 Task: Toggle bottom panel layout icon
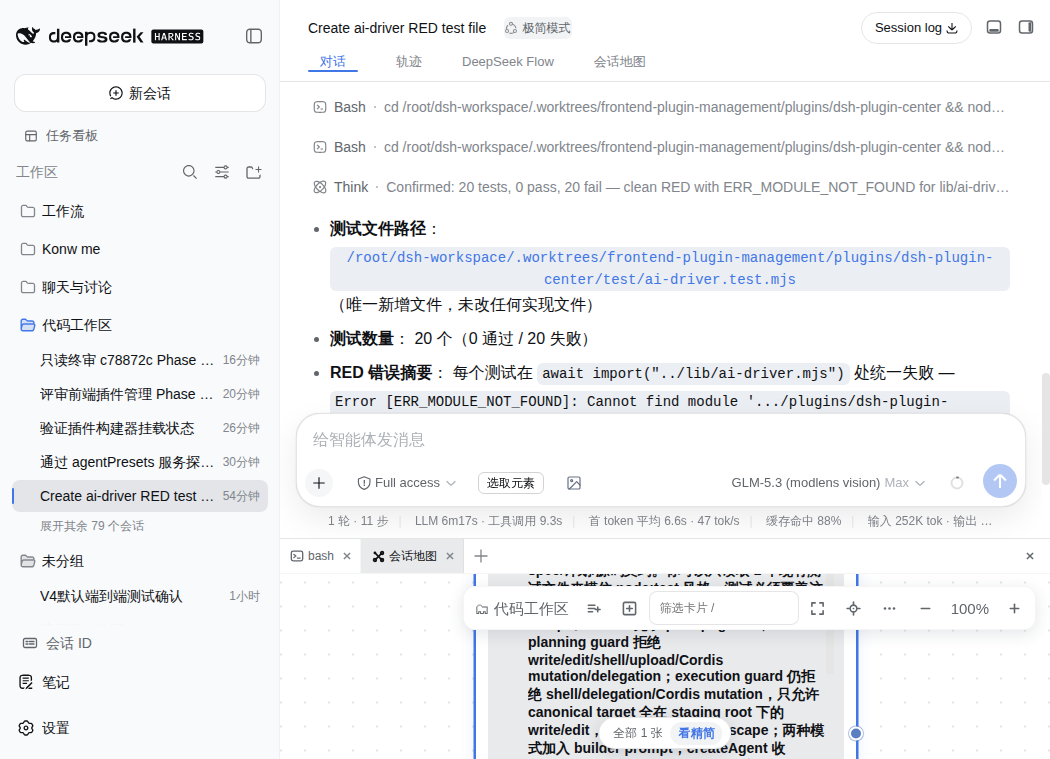tap(994, 27)
